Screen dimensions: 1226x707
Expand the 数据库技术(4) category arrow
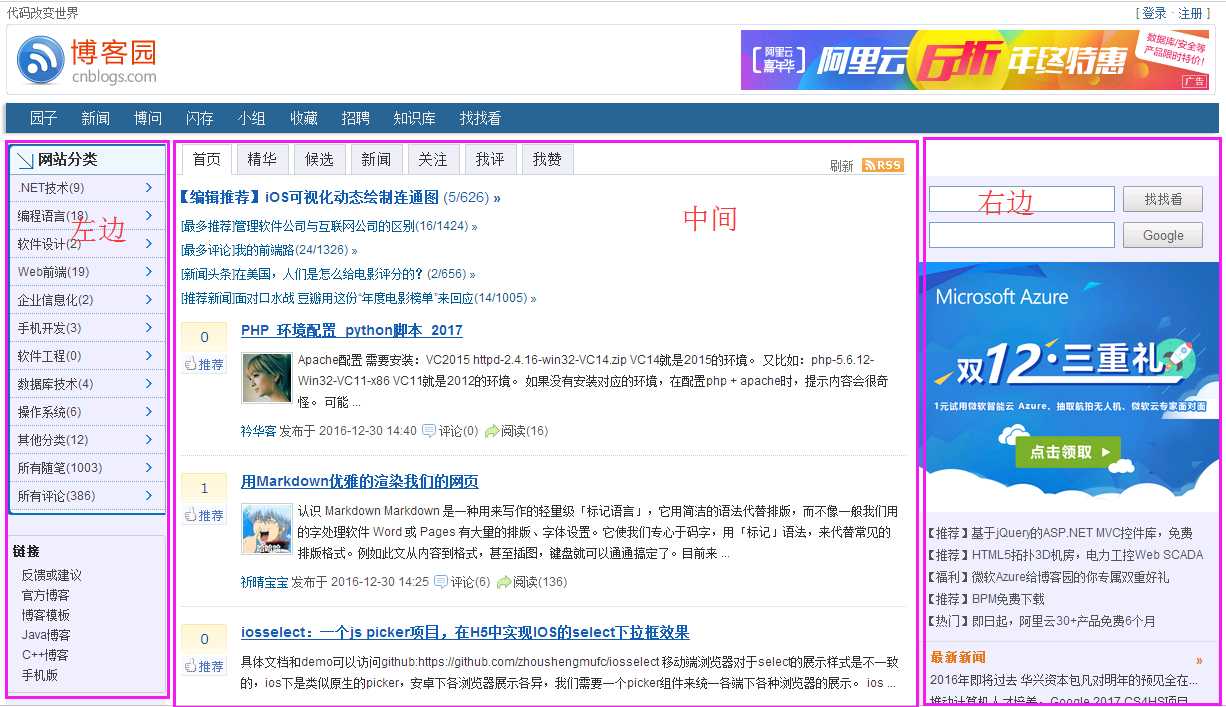(148, 383)
